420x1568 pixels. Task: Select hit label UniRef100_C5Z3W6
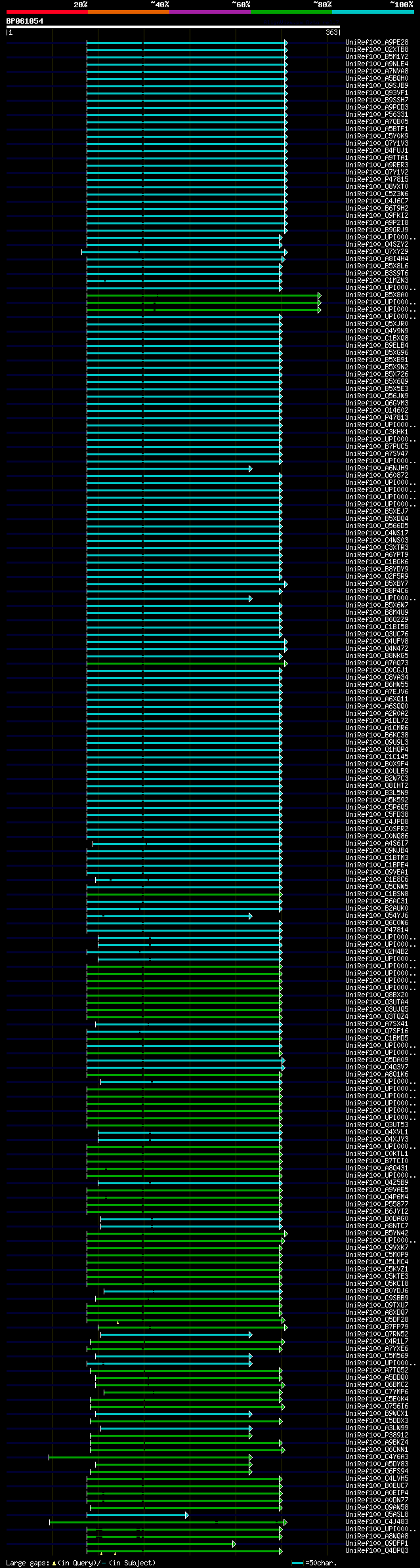tap(377, 194)
